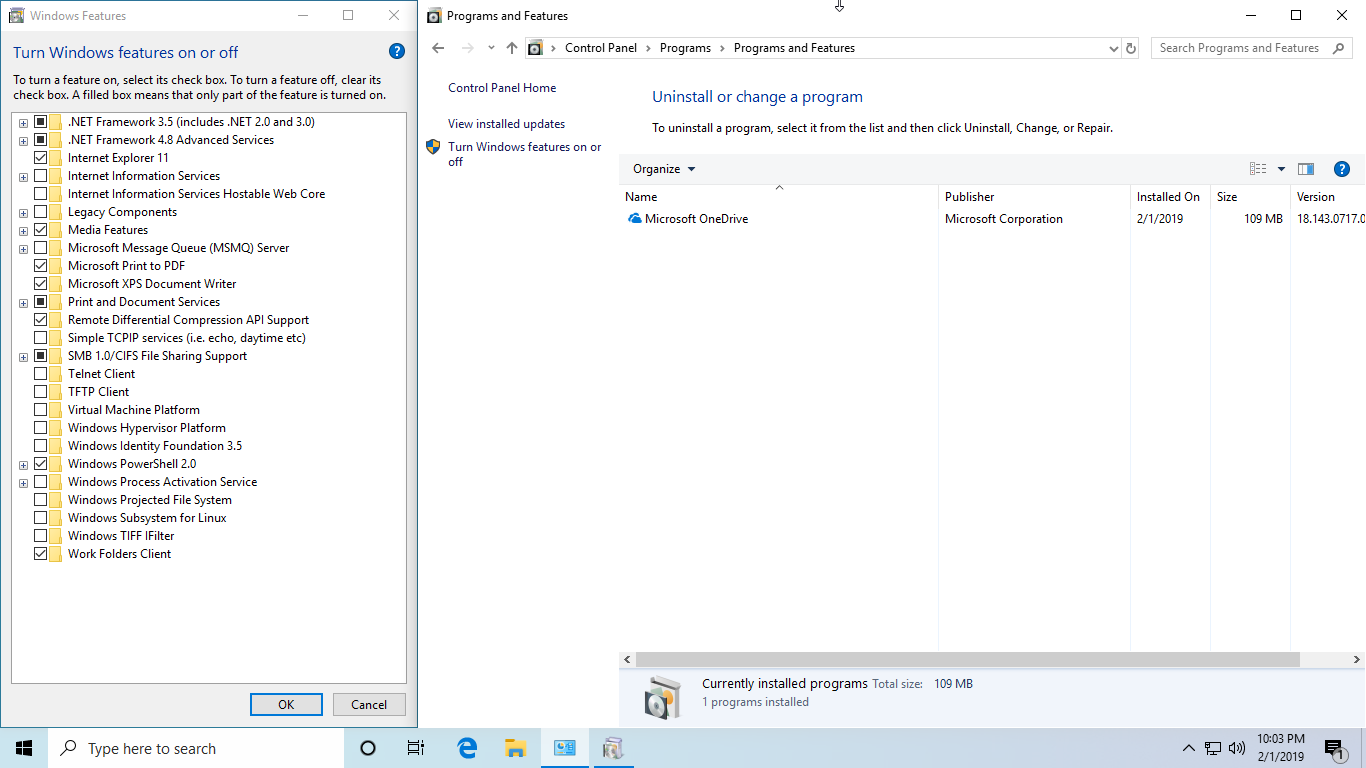This screenshot has height=768, width=1366.
Task: Expand SMB 1.0/CIFS File Sharing Support
Action: (x=23, y=357)
